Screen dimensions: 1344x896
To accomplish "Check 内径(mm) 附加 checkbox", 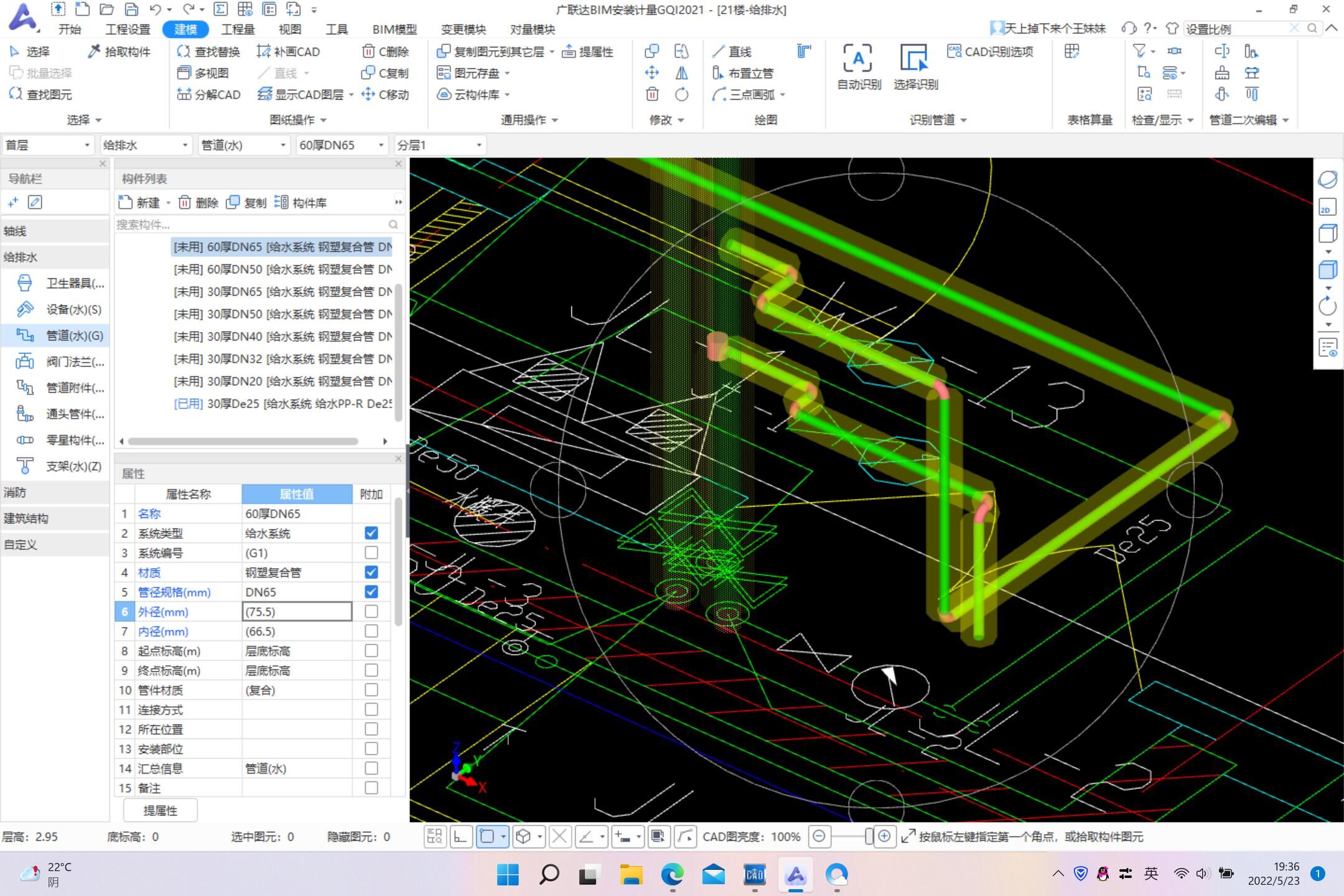I will coord(371,631).
